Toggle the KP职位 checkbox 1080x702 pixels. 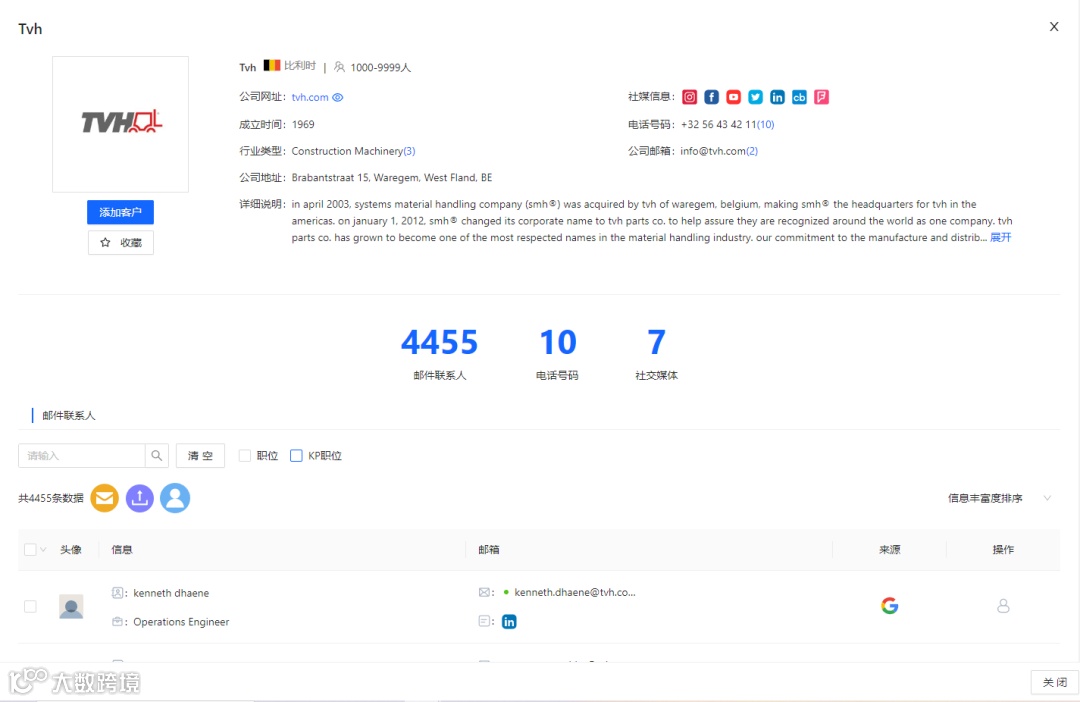pos(296,455)
